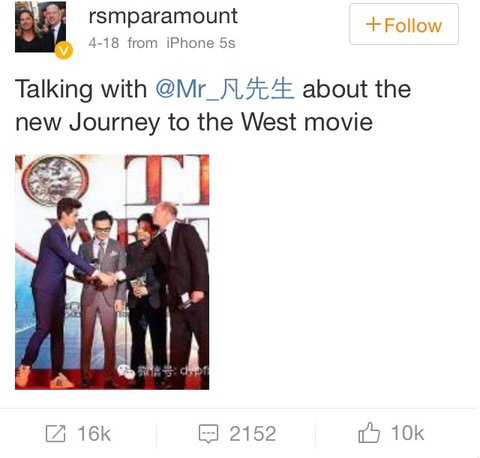480x458 pixels.
Task: Open the 2152 comments count
Action: point(253,433)
